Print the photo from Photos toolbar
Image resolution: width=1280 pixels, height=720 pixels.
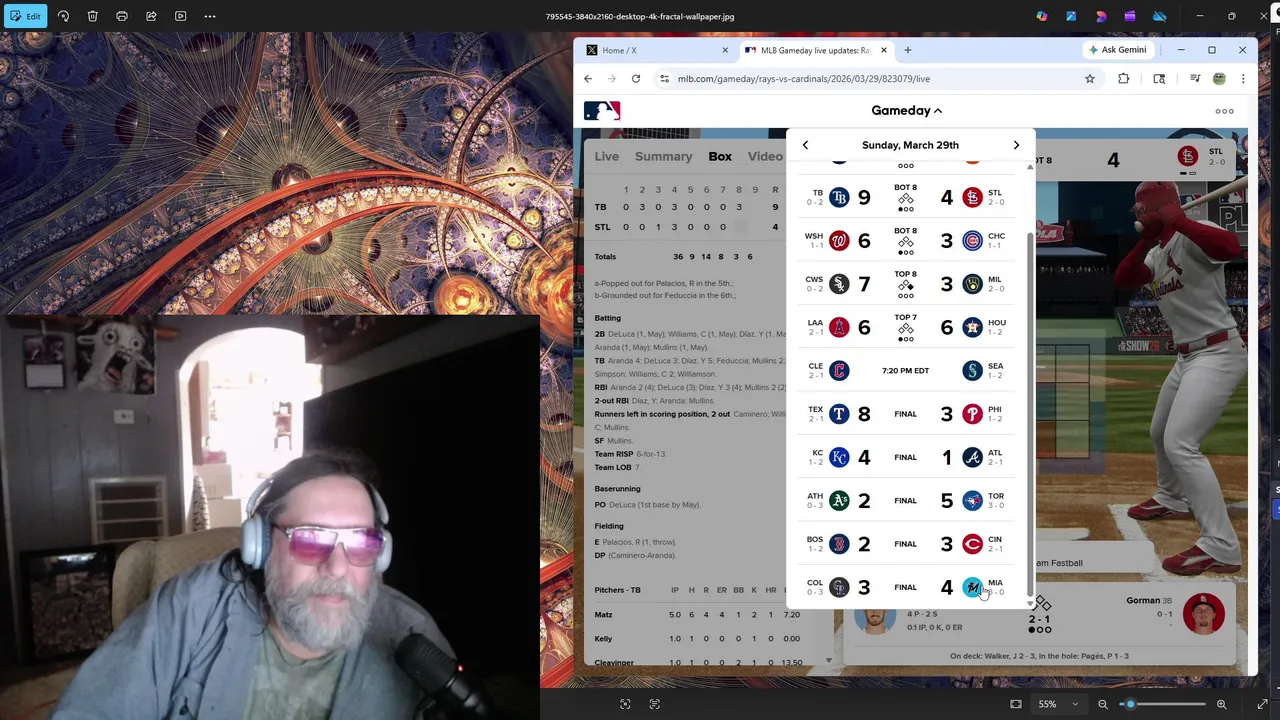coord(122,16)
